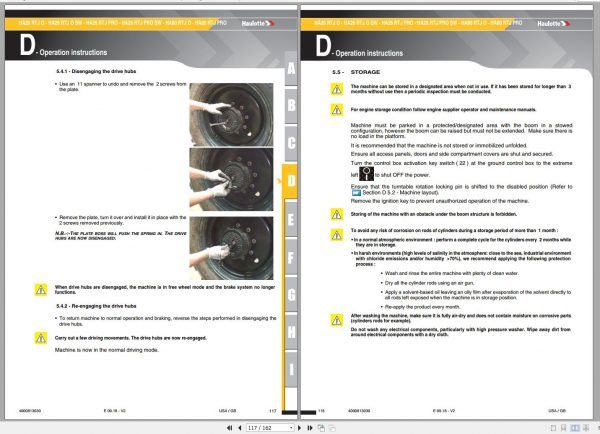Click warning icon beside cylinder rod corrosion note
The height and width of the screenshot is (434, 600).
point(337,235)
